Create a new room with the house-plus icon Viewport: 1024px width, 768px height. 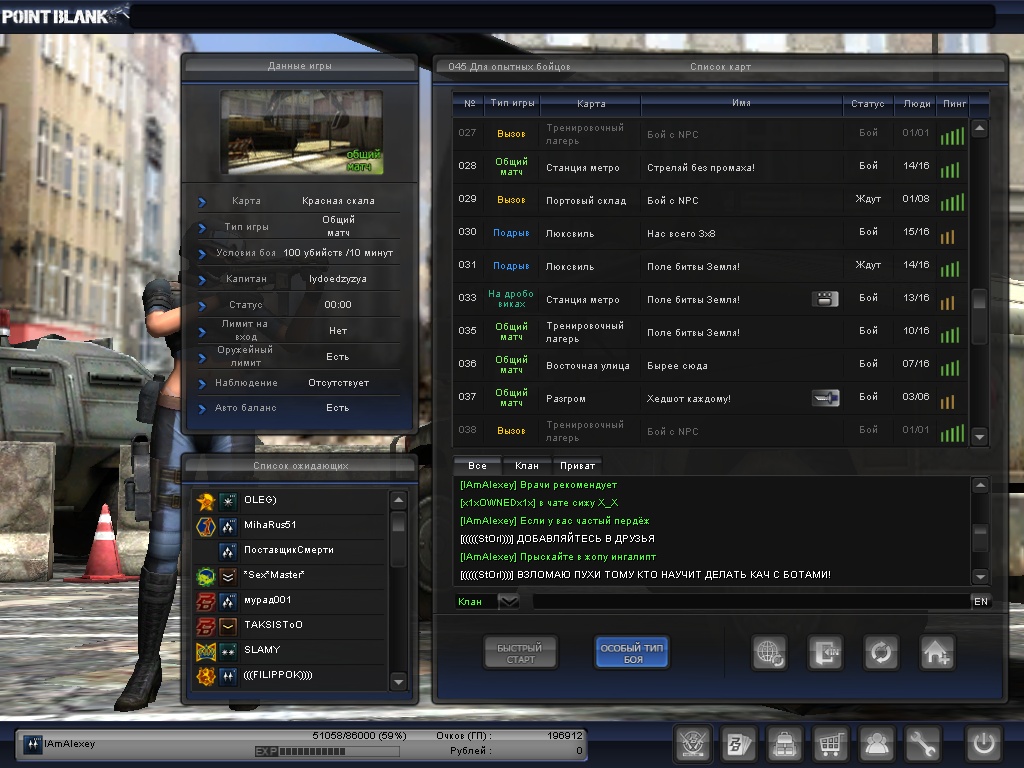(937, 652)
